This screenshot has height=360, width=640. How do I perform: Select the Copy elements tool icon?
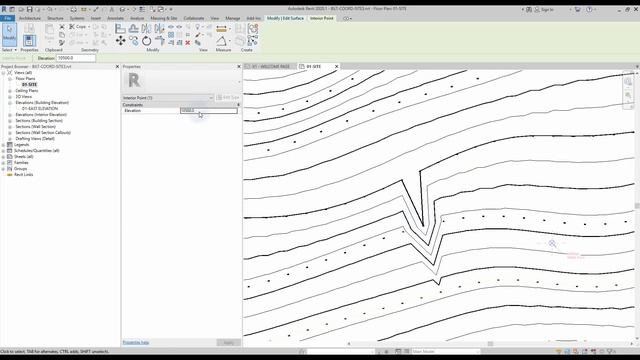[133, 40]
